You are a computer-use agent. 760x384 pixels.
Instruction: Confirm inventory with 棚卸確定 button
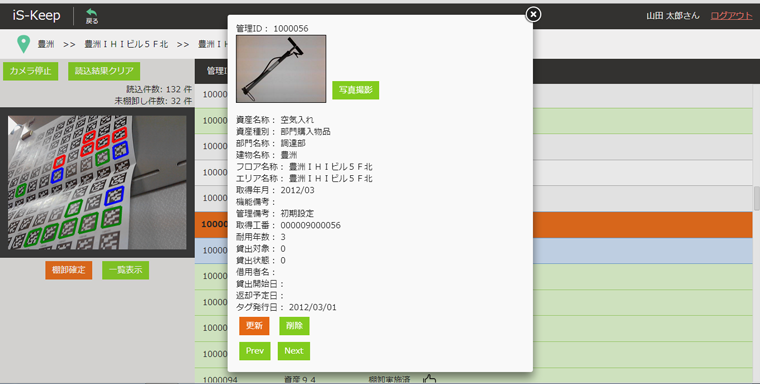pos(69,270)
